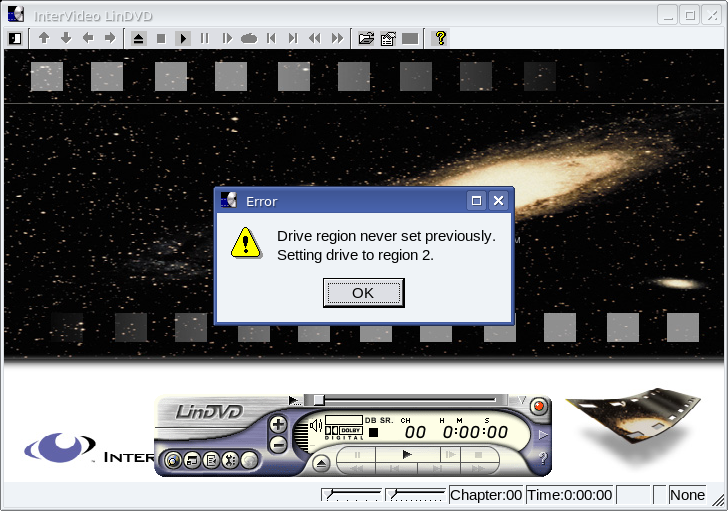This screenshot has height=511, width=728.
Task: Maximize the InterVideo LinDVD window
Action: tap(690, 15)
